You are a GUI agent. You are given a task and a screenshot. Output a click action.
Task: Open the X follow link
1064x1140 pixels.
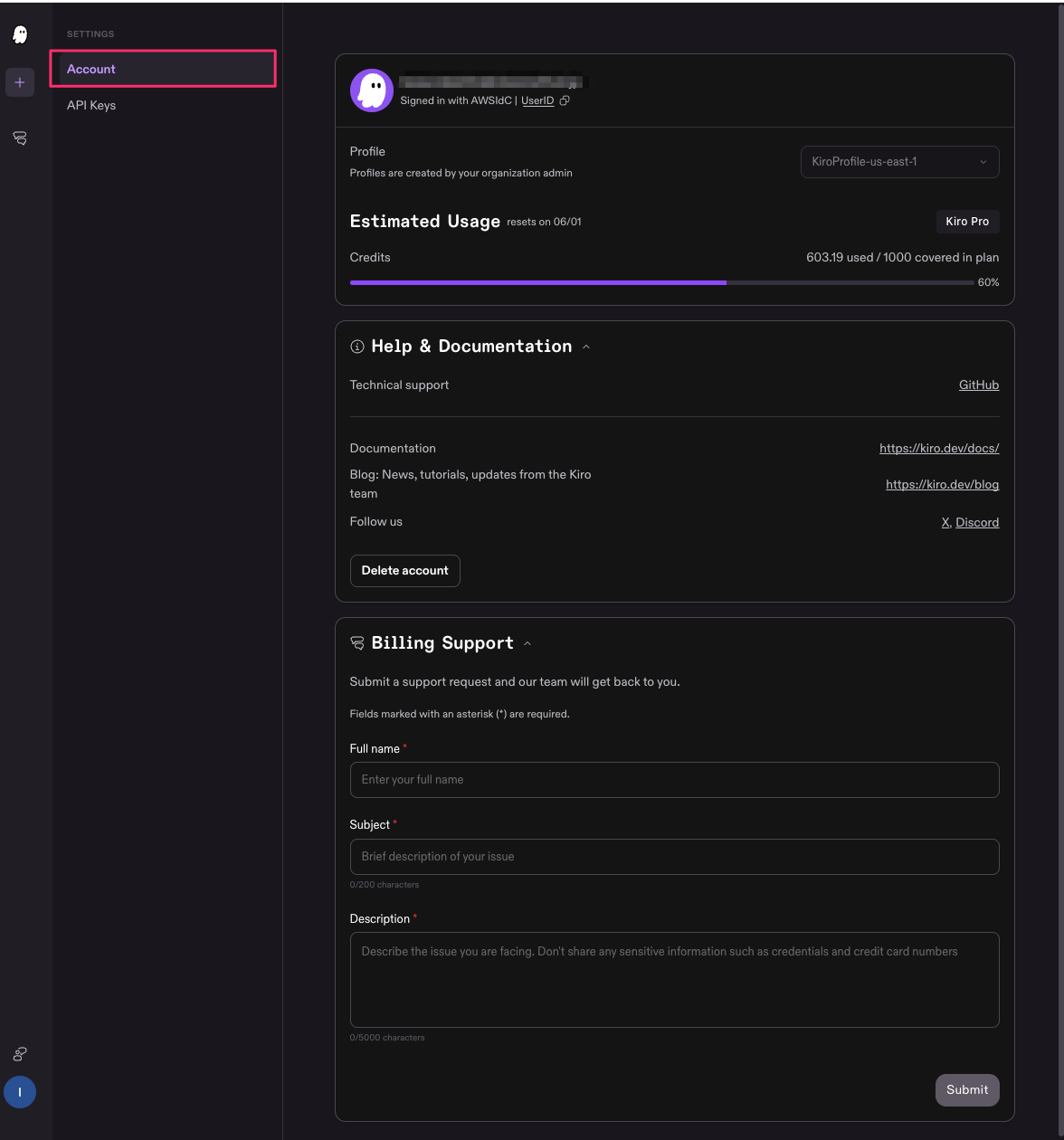click(945, 522)
